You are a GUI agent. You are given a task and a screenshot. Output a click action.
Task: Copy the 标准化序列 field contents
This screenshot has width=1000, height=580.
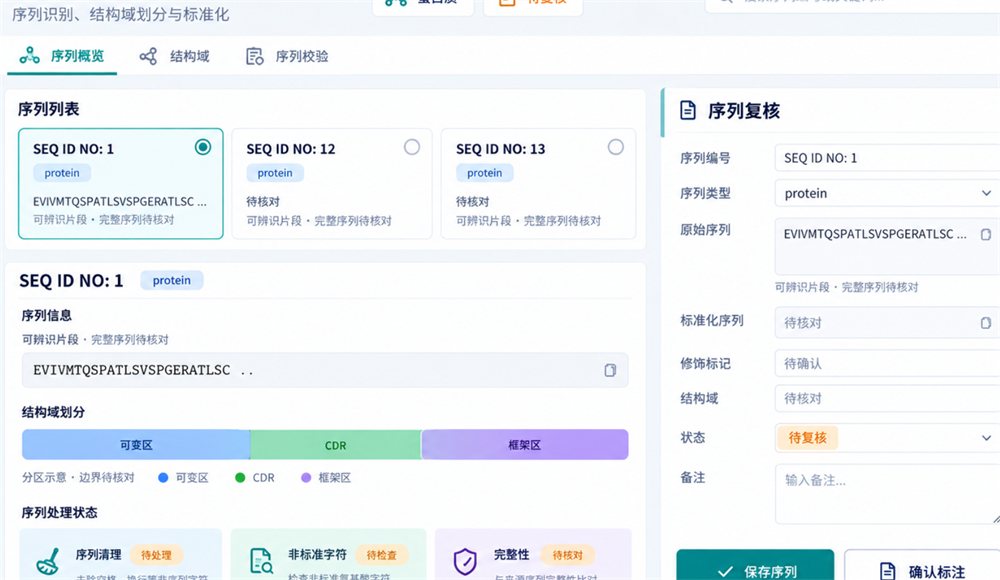(x=986, y=323)
